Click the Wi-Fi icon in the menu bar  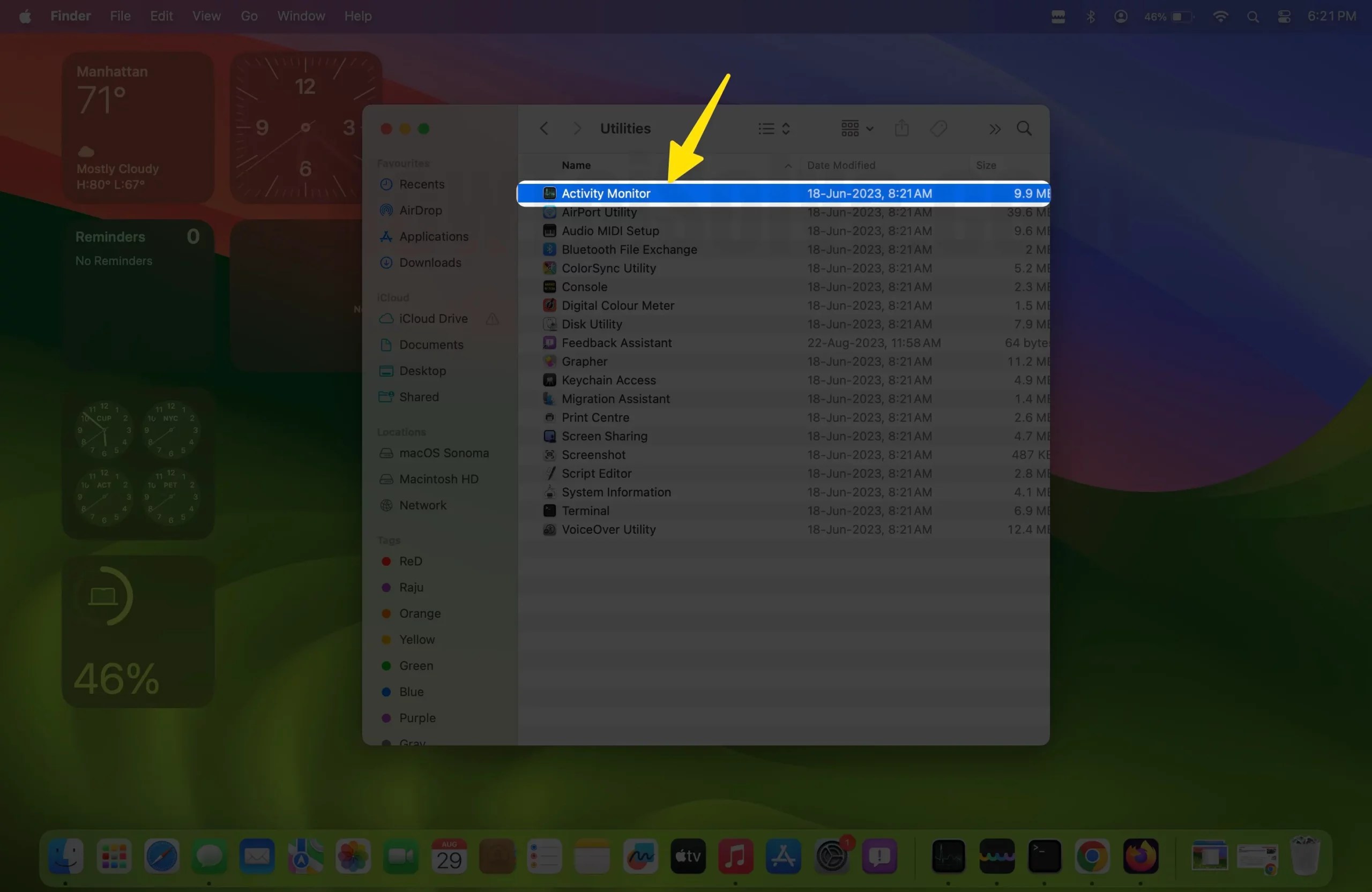point(1220,16)
